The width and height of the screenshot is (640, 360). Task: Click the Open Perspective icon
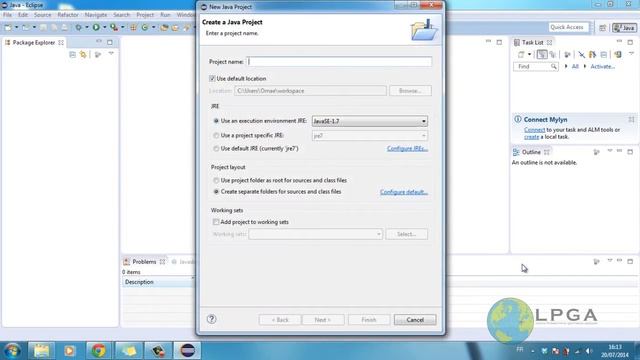pyautogui.click(x=602, y=27)
